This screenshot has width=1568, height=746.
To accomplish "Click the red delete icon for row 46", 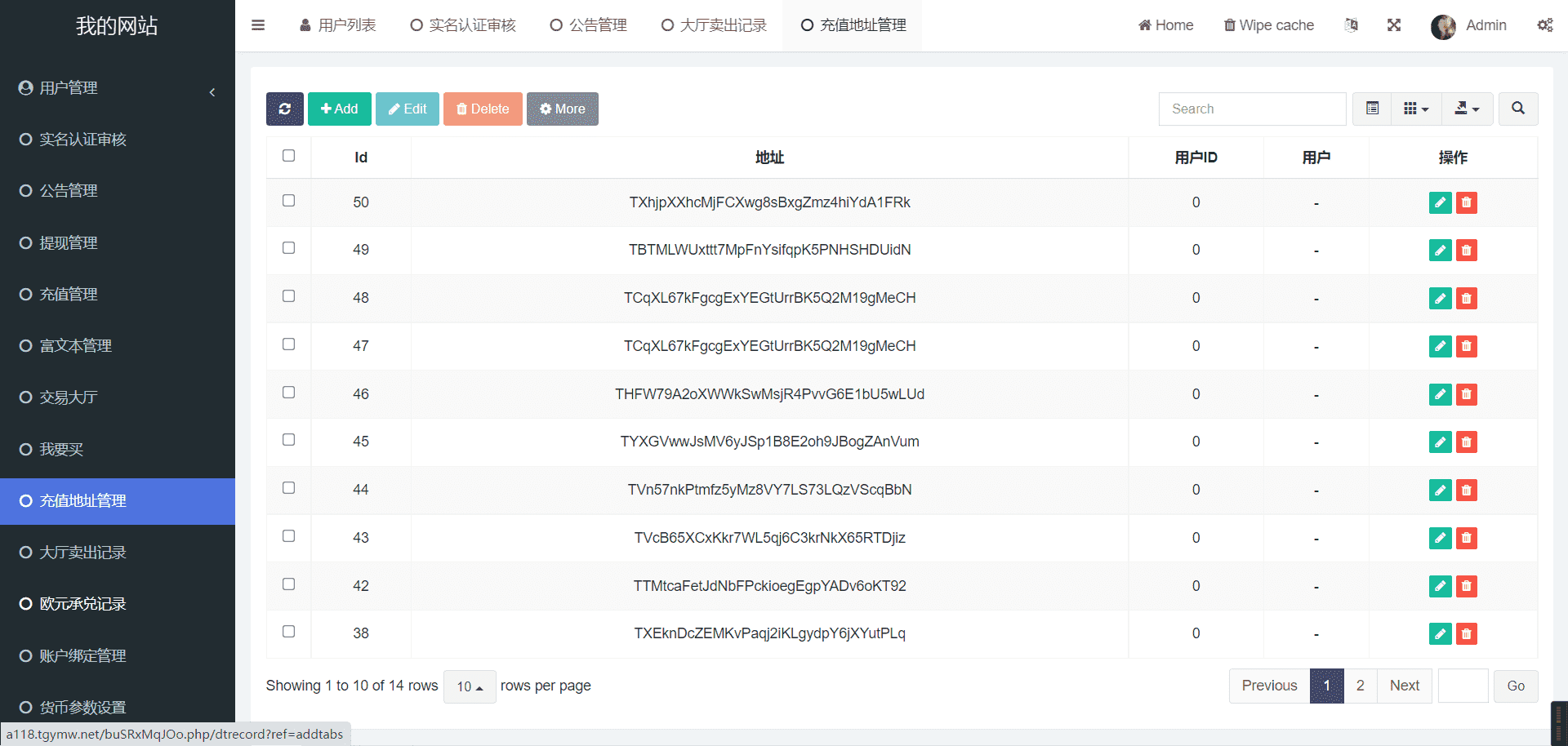I will tap(1467, 394).
